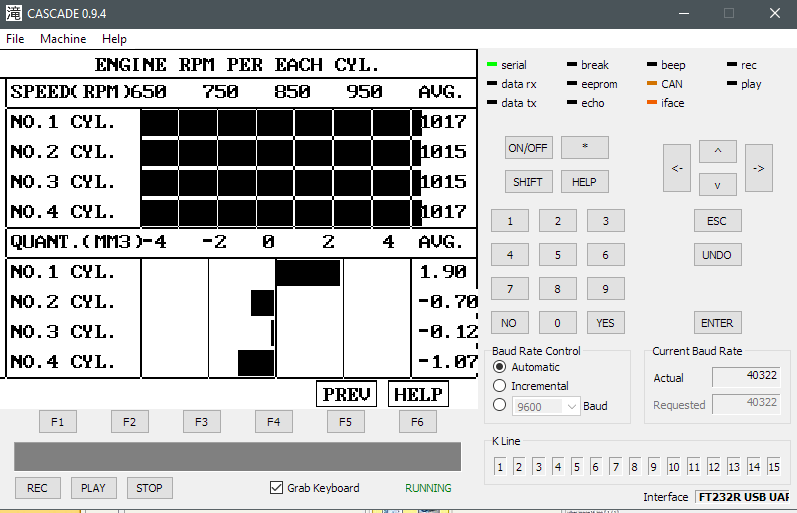797x513 pixels.
Task: Click PREV on the emulated display
Action: [x=346, y=394]
